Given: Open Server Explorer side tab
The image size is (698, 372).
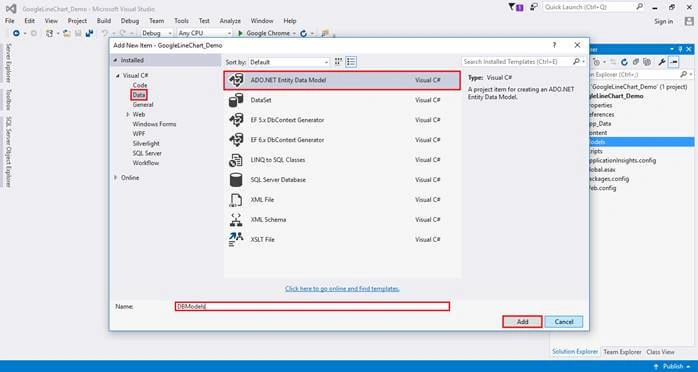Looking at the screenshot, I should (8, 63).
